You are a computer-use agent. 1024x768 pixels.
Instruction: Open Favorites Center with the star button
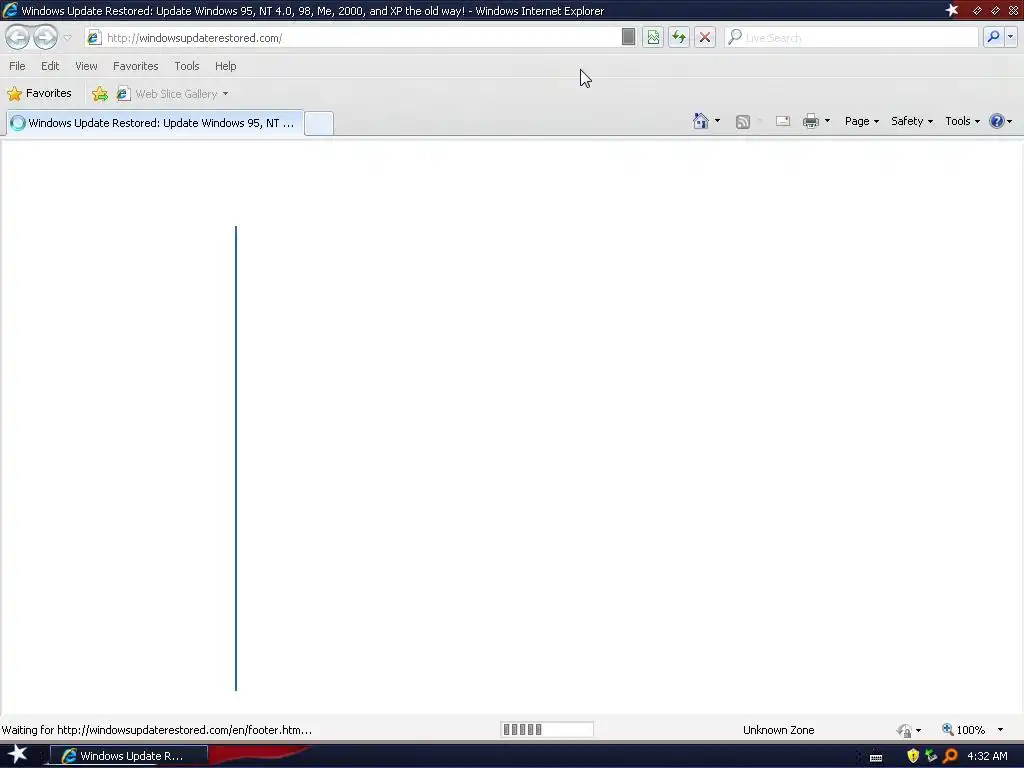pos(39,93)
